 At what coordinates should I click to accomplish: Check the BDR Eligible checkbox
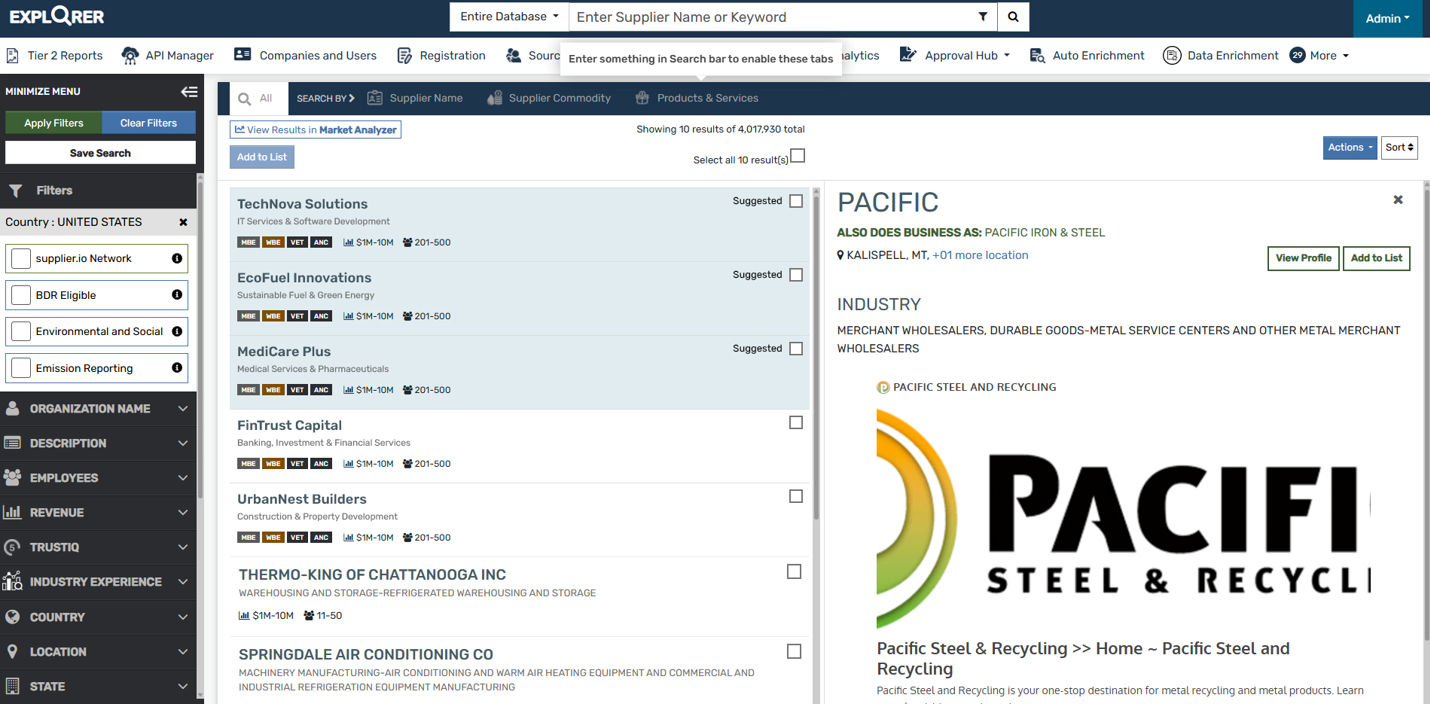pos(21,295)
